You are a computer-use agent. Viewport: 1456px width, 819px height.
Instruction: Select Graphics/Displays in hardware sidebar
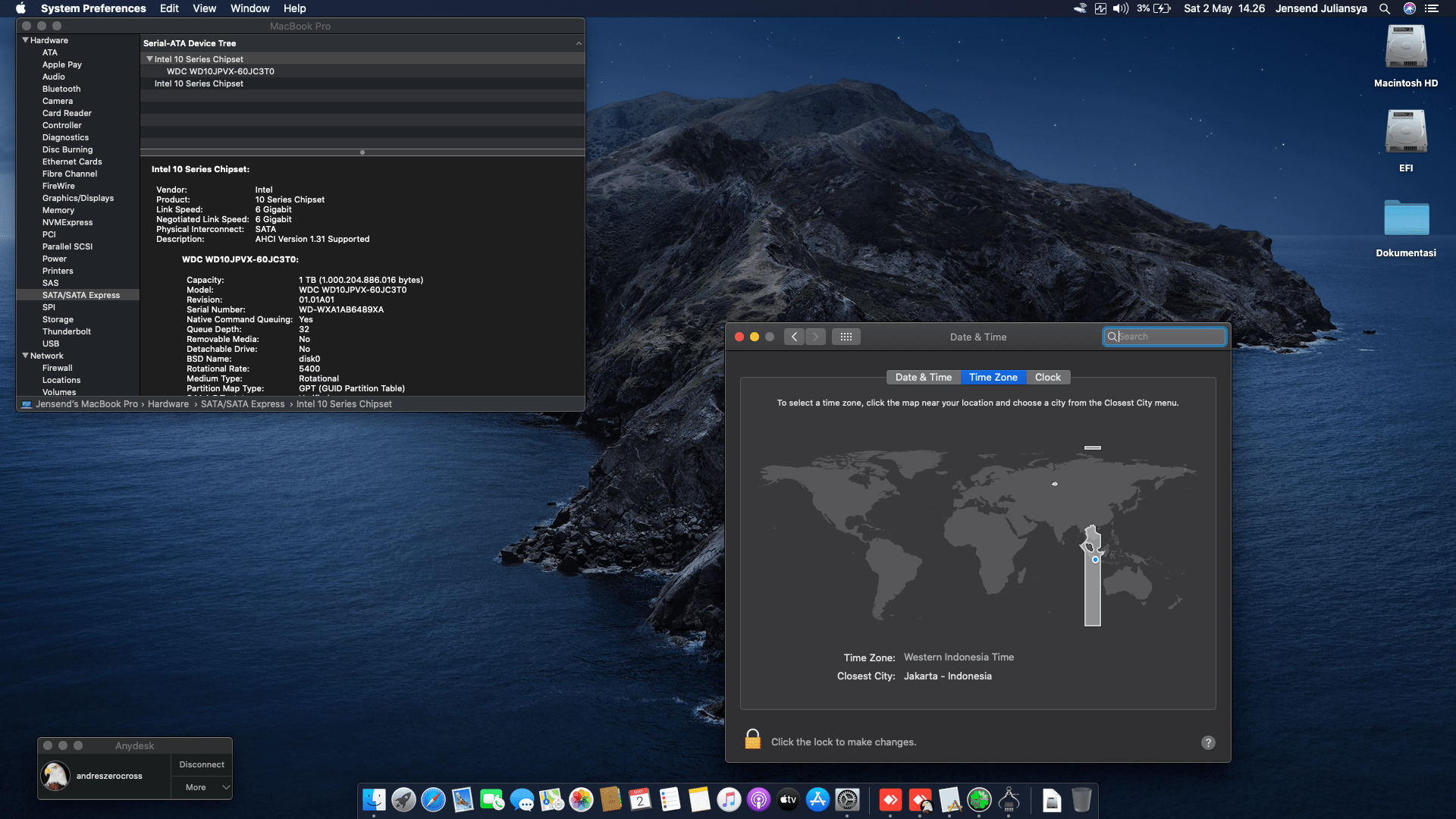tap(78, 198)
